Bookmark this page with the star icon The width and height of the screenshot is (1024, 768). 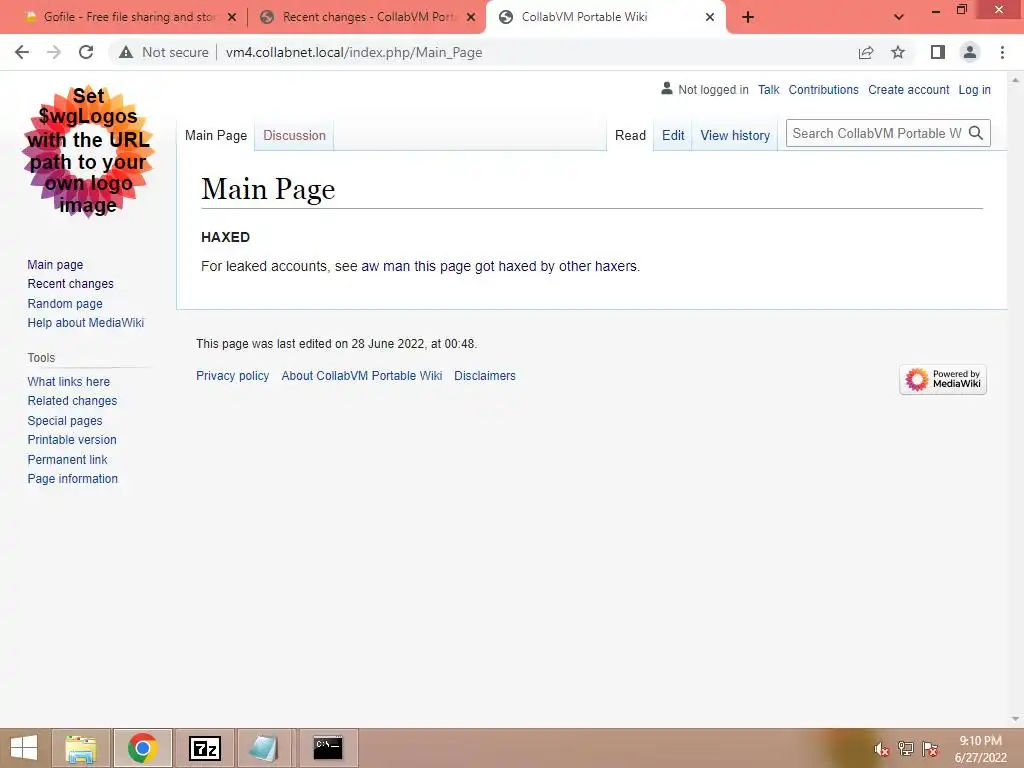click(x=899, y=52)
